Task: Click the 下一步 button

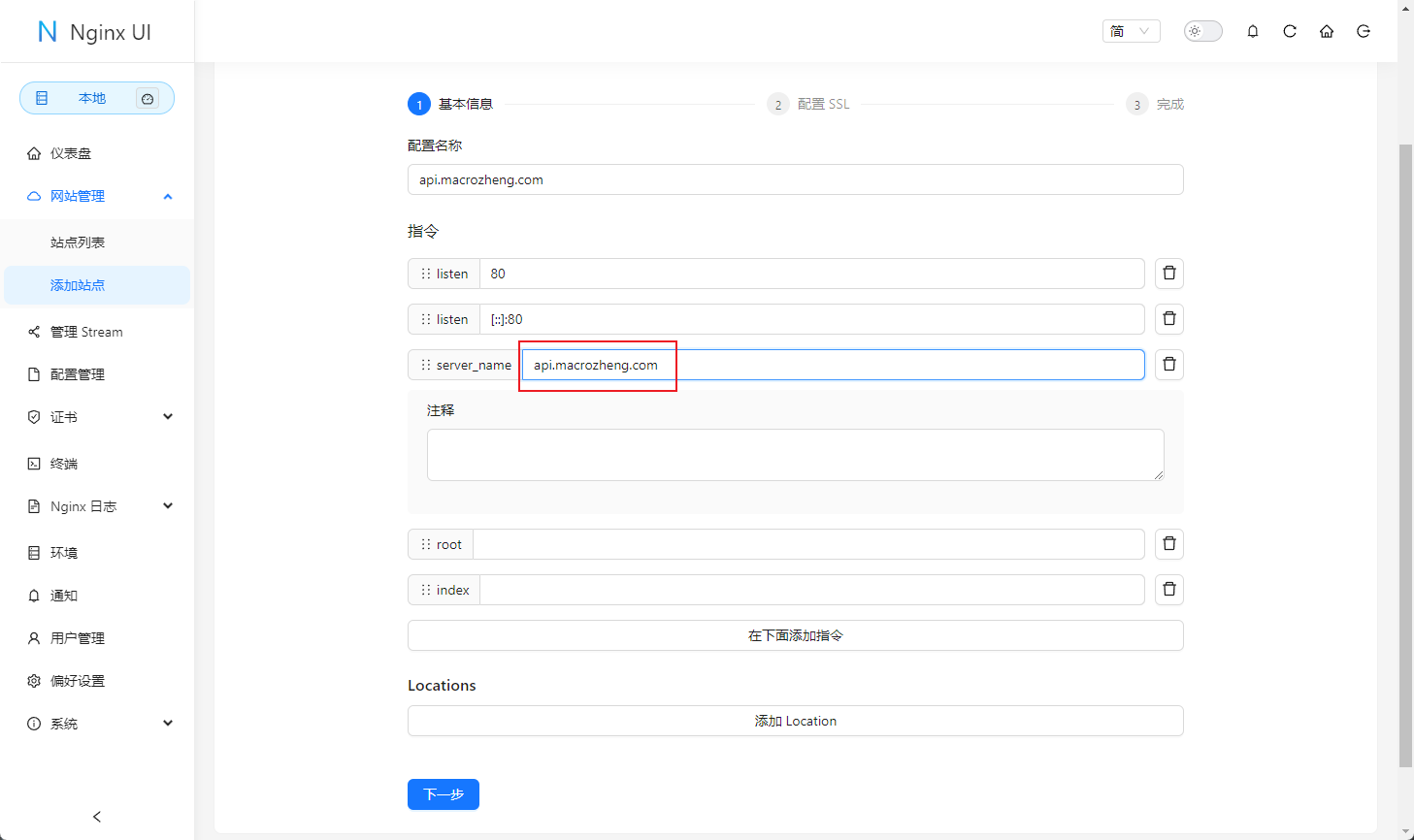Action: coord(443,794)
